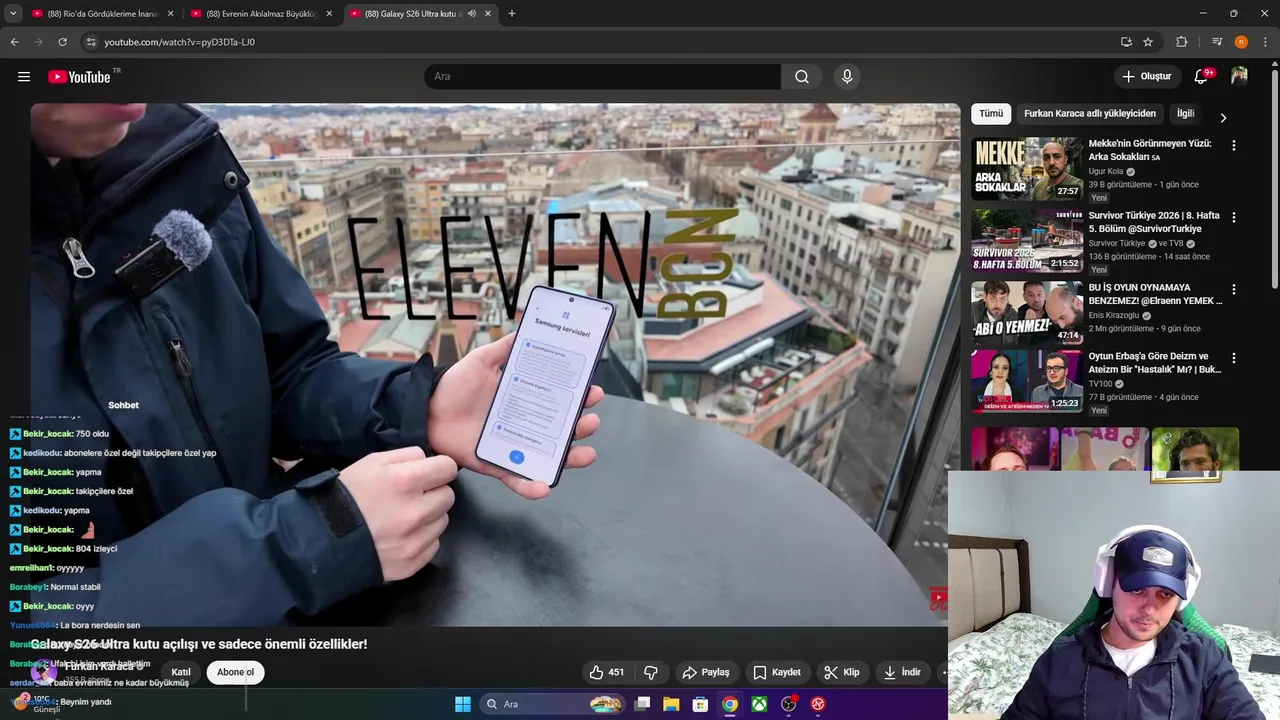The width and height of the screenshot is (1280, 720).
Task: Open the browser extensions puzzle icon
Action: pos(1182,42)
